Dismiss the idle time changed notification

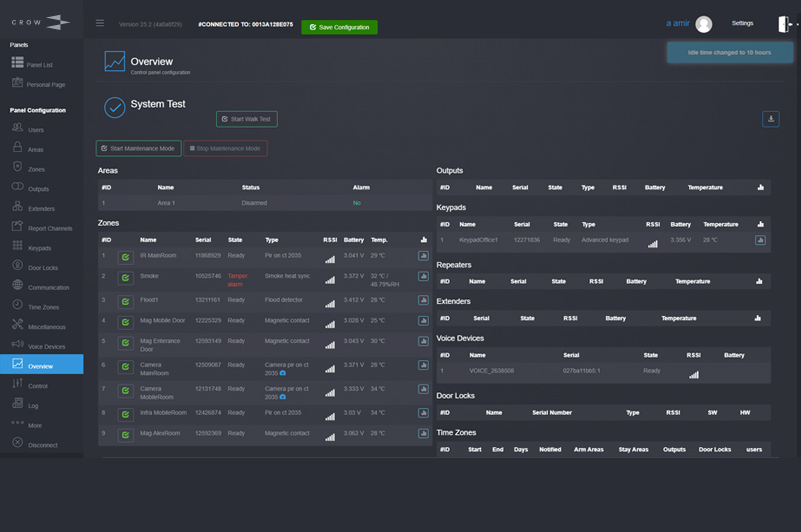click(727, 52)
